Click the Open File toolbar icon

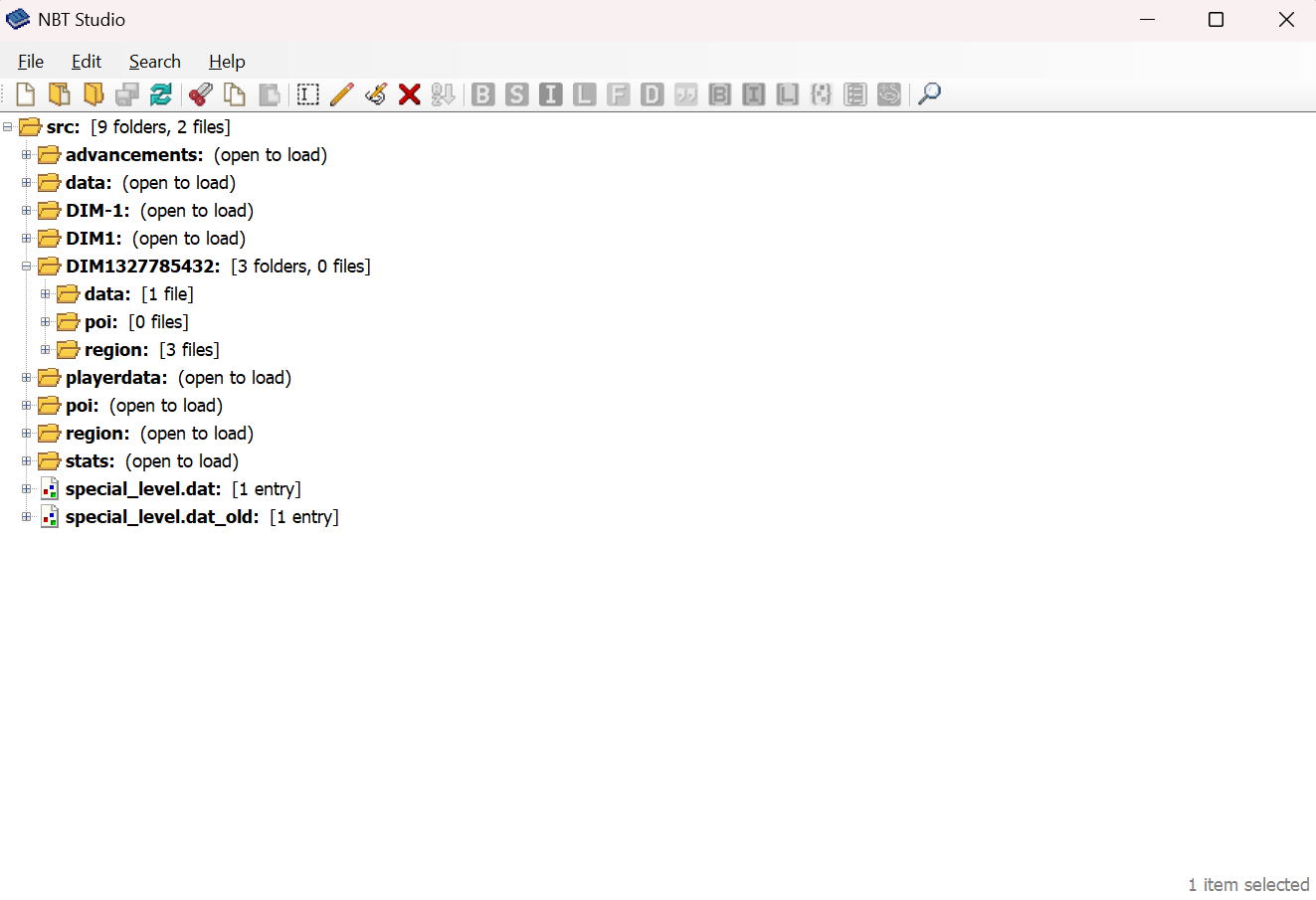coord(60,94)
